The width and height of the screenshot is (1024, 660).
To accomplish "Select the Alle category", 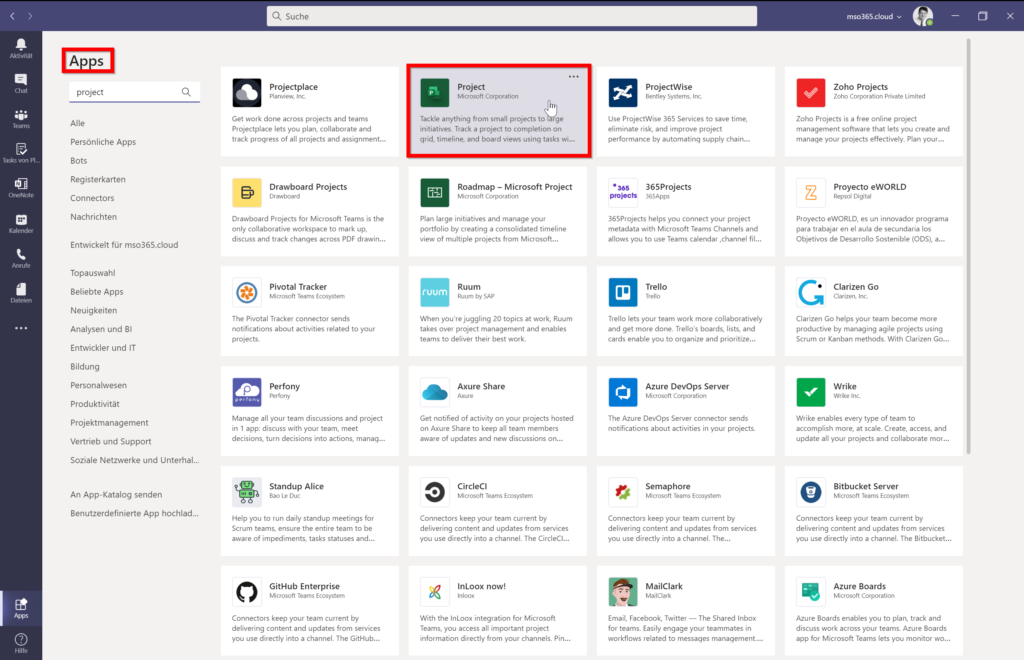I will [x=78, y=123].
